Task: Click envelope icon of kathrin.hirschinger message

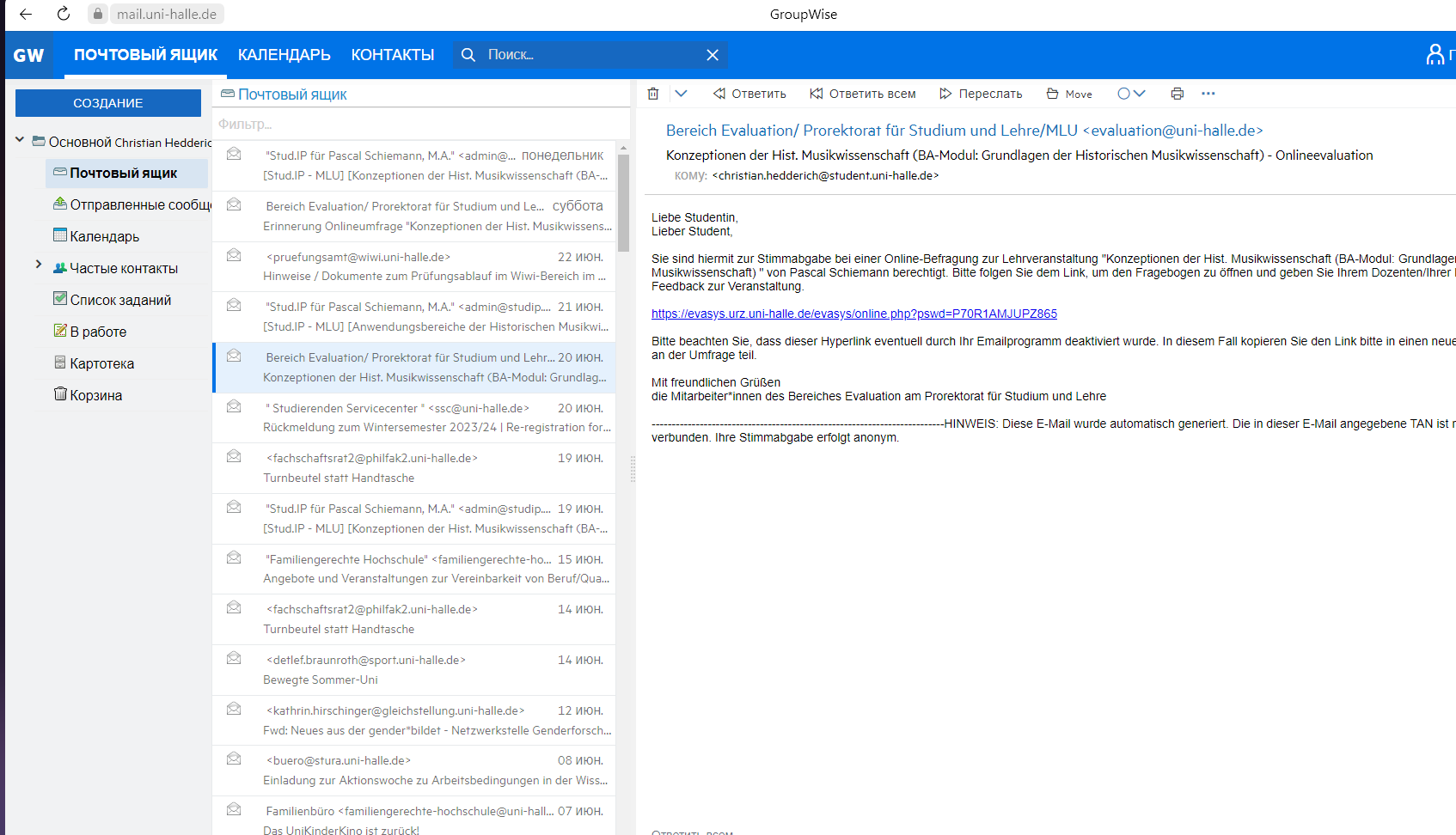Action: pyautogui.click(x=233, y=709)
